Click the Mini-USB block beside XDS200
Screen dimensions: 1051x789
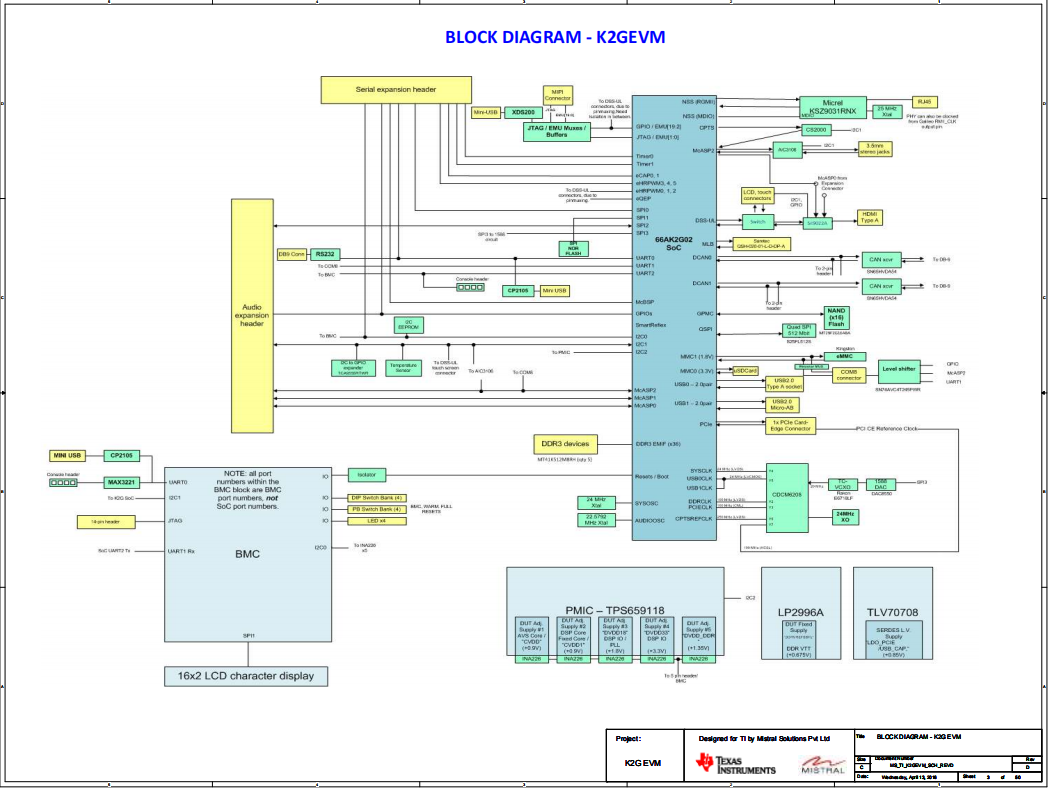click(486, 113)
